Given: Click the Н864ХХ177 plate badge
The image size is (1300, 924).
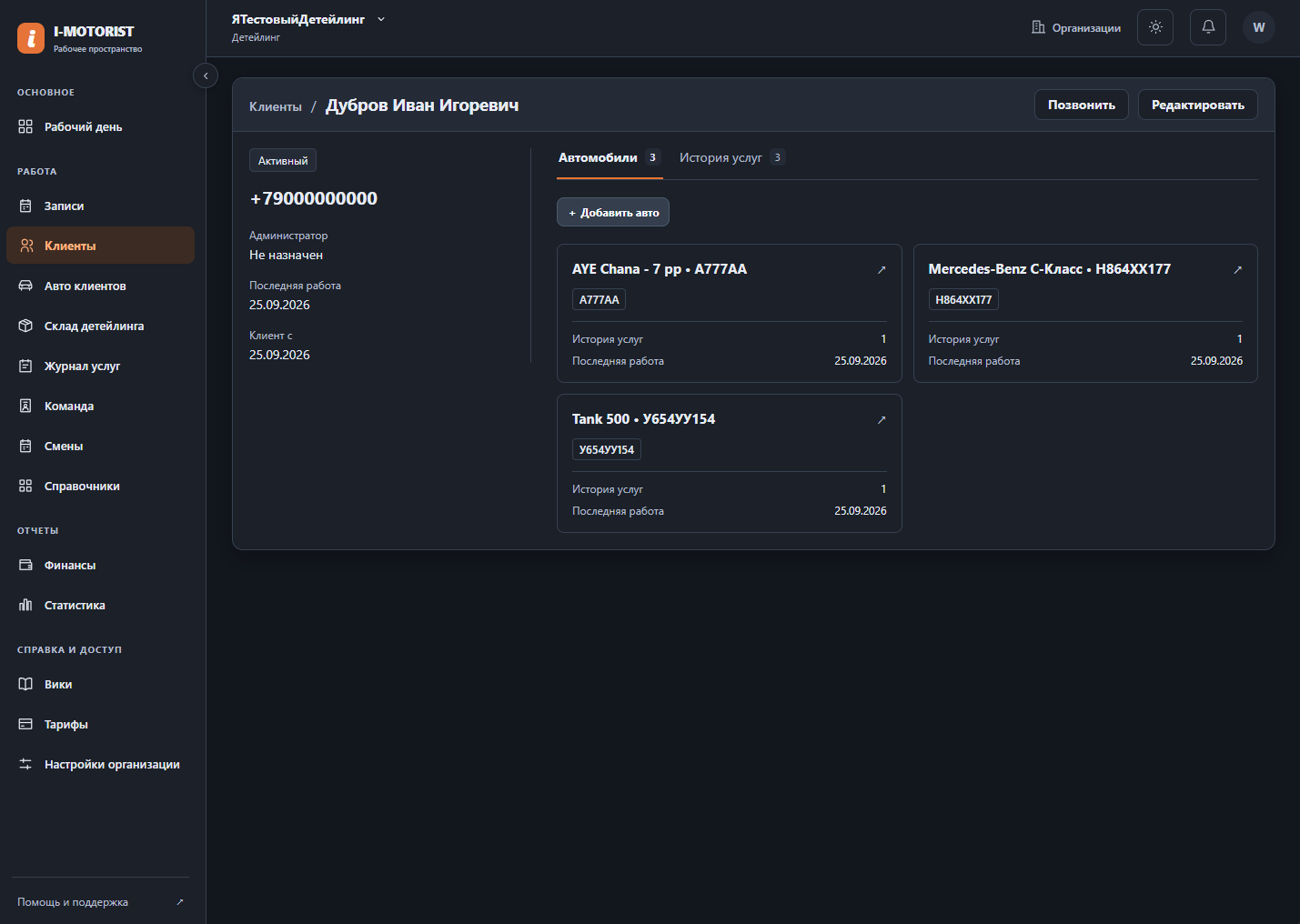Looking at the screenshot, I should pyautogui.click(x=963, y=299).
